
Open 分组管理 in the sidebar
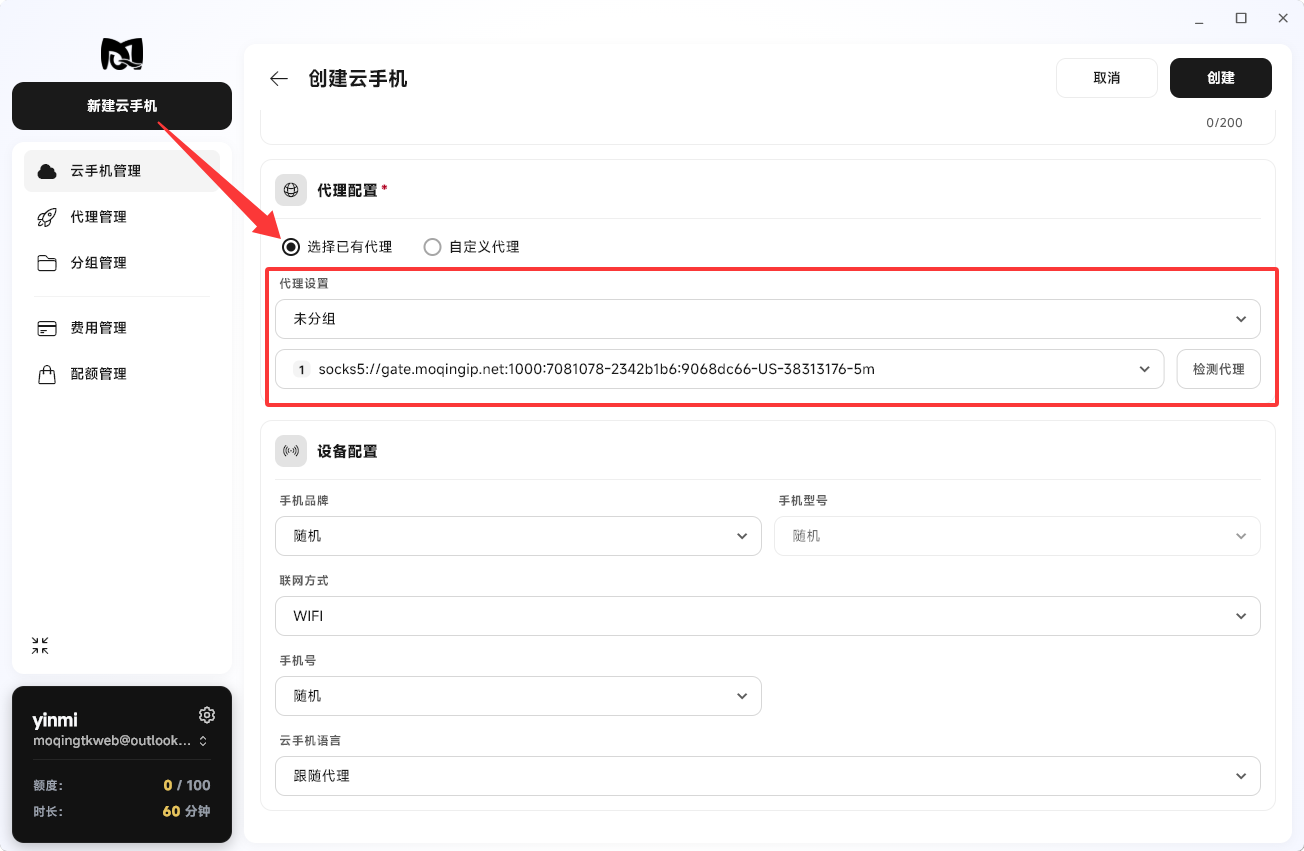click(x=122, y=263)
